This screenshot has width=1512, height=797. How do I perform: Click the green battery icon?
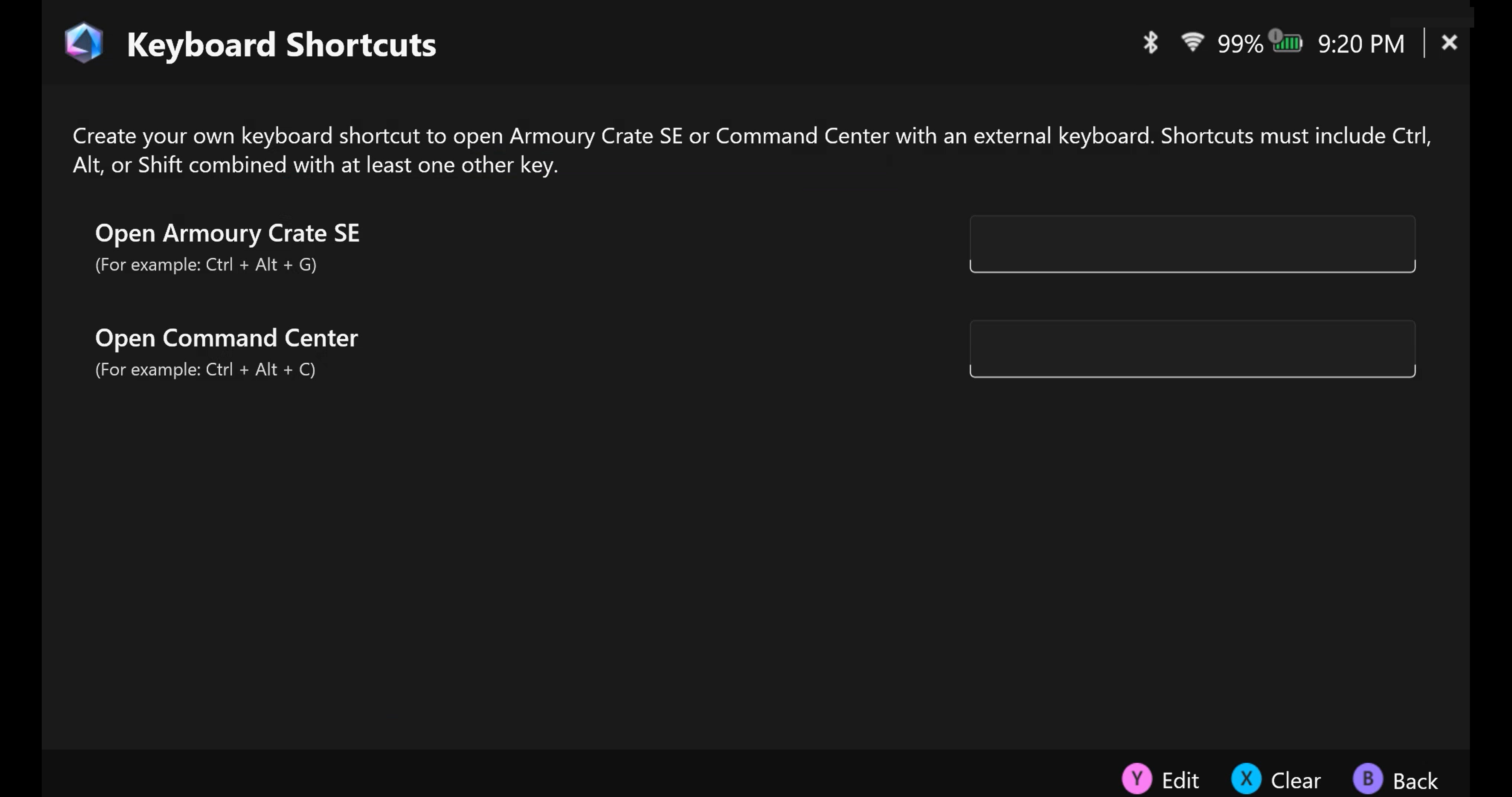[1288, 43]
